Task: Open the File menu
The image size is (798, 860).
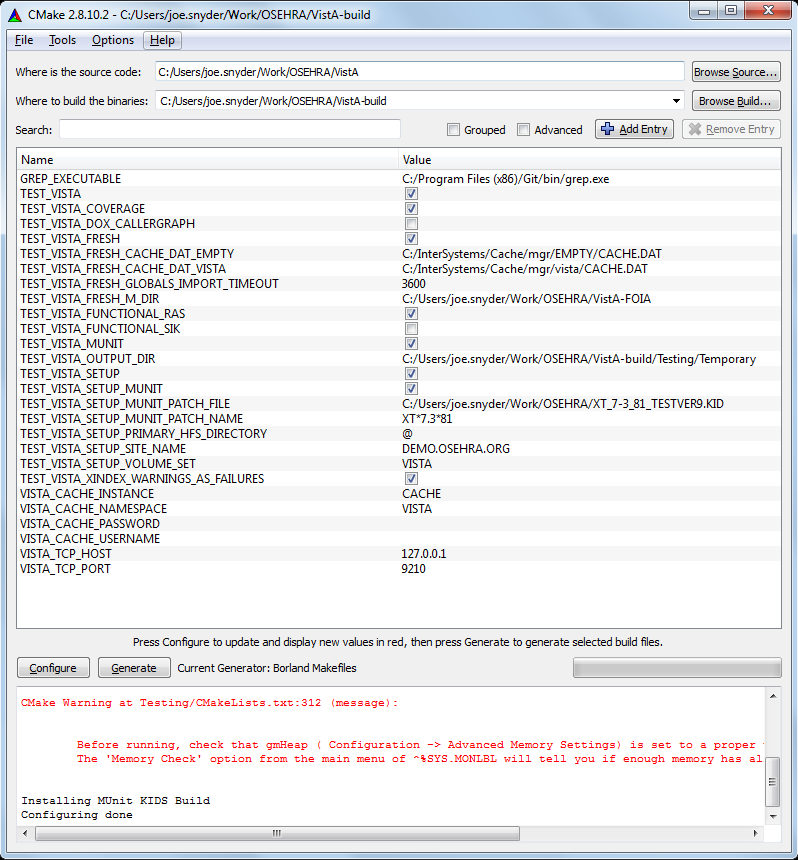Action: [24, 40]
